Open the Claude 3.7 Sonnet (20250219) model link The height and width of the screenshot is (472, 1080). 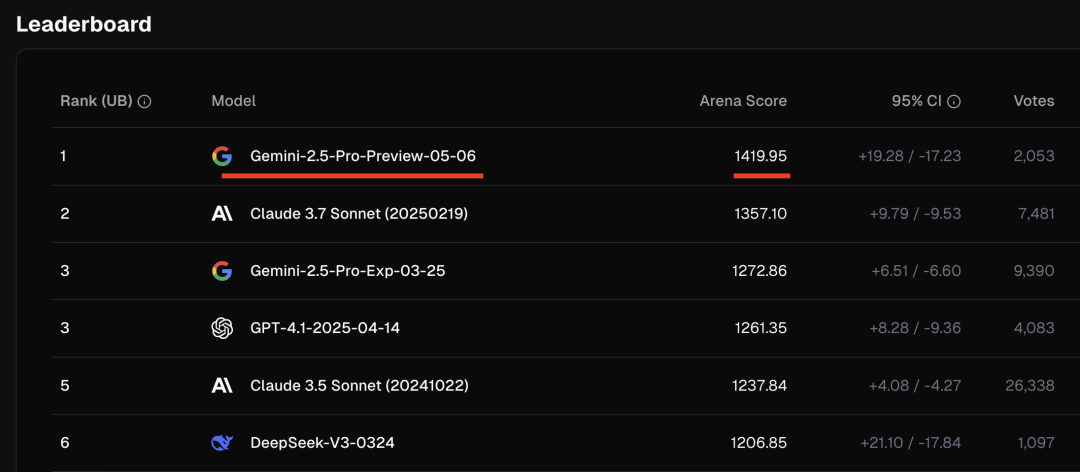point(359,214)
